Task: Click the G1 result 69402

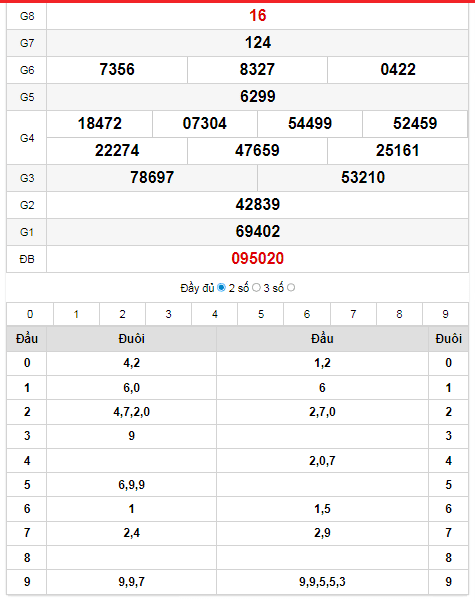Action: coord(258,232)
